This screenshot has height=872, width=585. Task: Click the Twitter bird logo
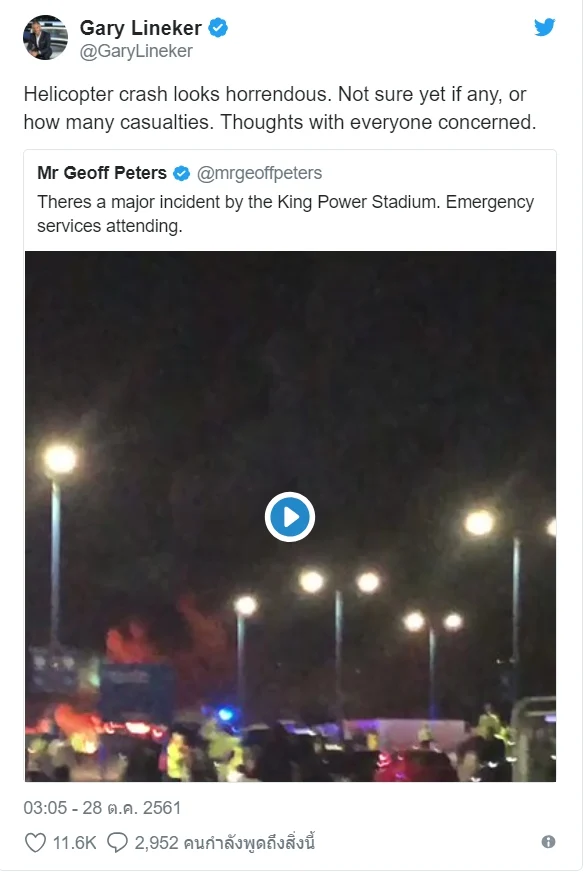tap(544, 27)
